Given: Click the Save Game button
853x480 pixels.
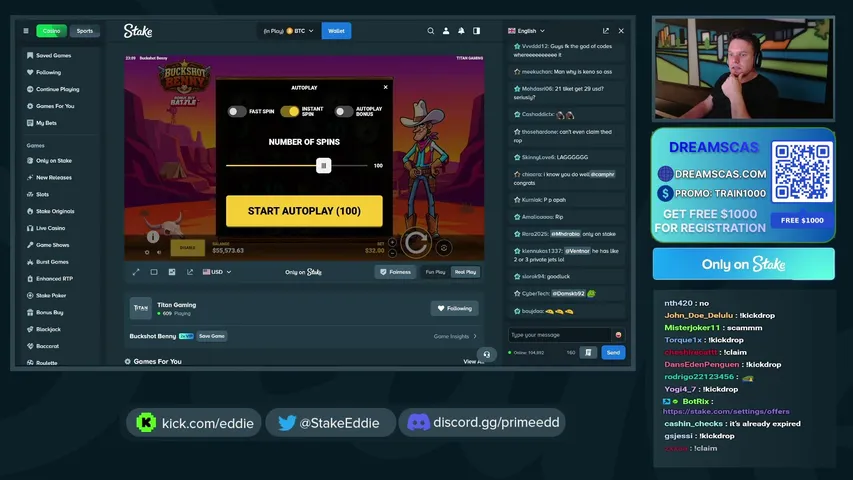Looking at the screenshot, I should pos(212,336).
